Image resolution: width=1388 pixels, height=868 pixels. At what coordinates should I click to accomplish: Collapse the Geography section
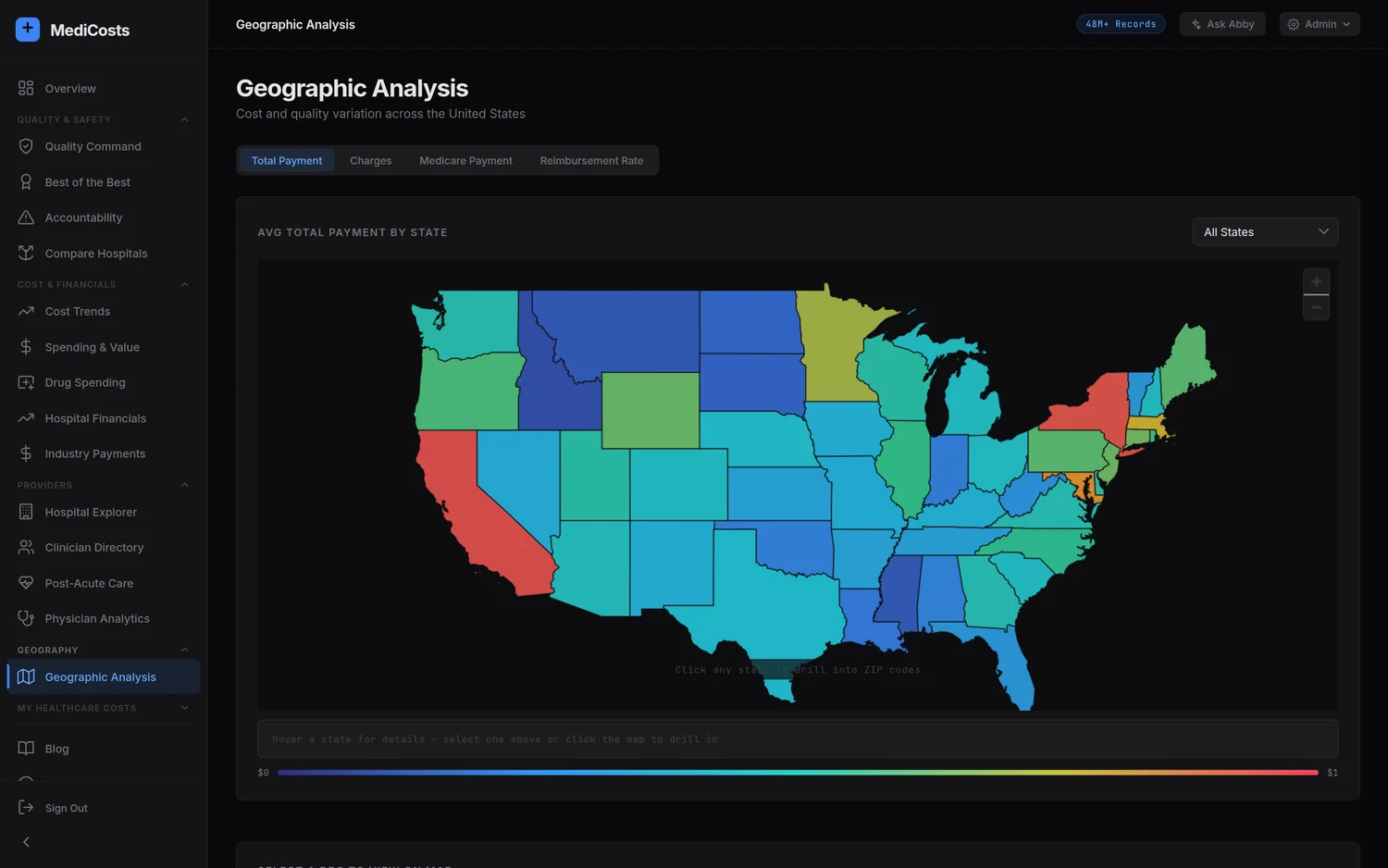(184, 650)
